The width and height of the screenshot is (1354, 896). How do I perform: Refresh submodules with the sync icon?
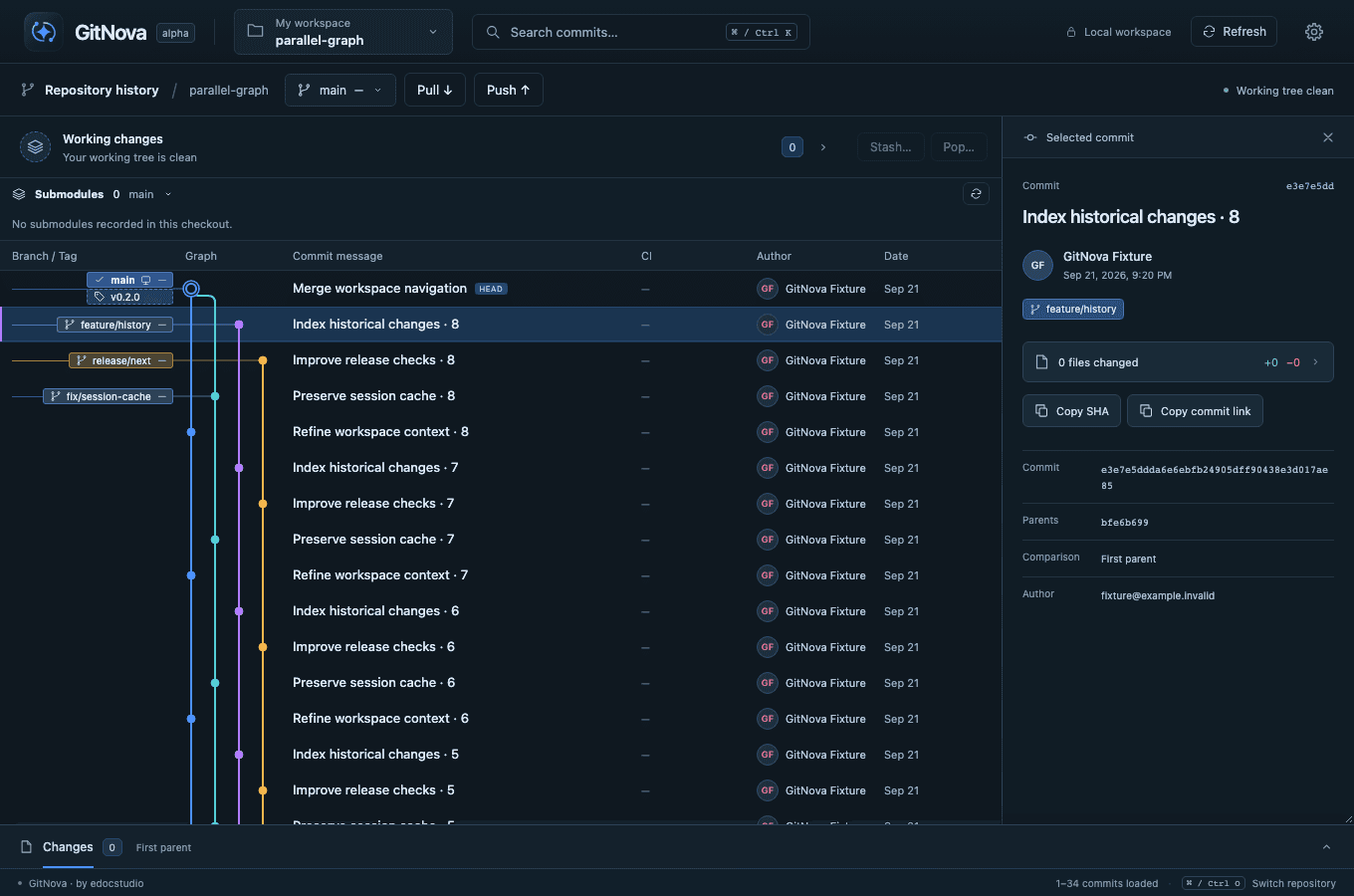(x=976, y=194)
